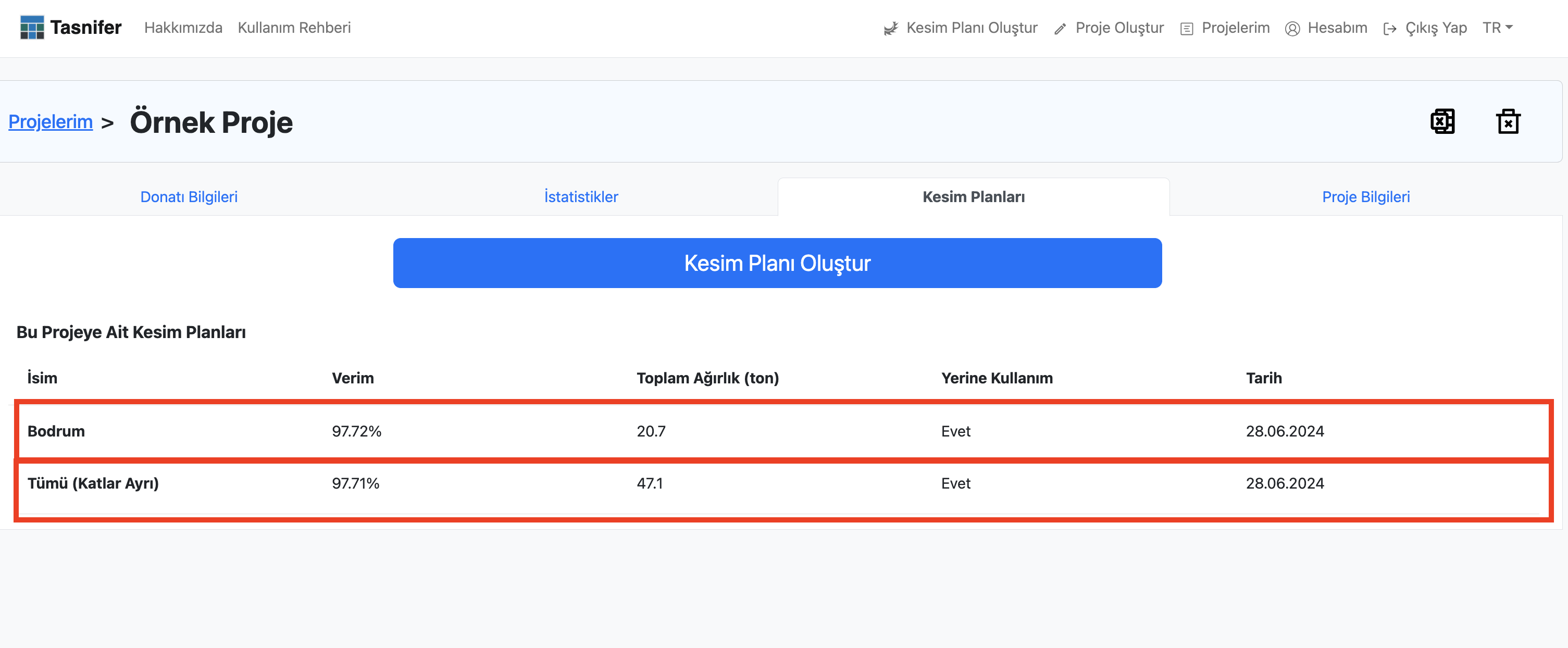Click the user icon beside Hesabım

(x=1292, y=29)
